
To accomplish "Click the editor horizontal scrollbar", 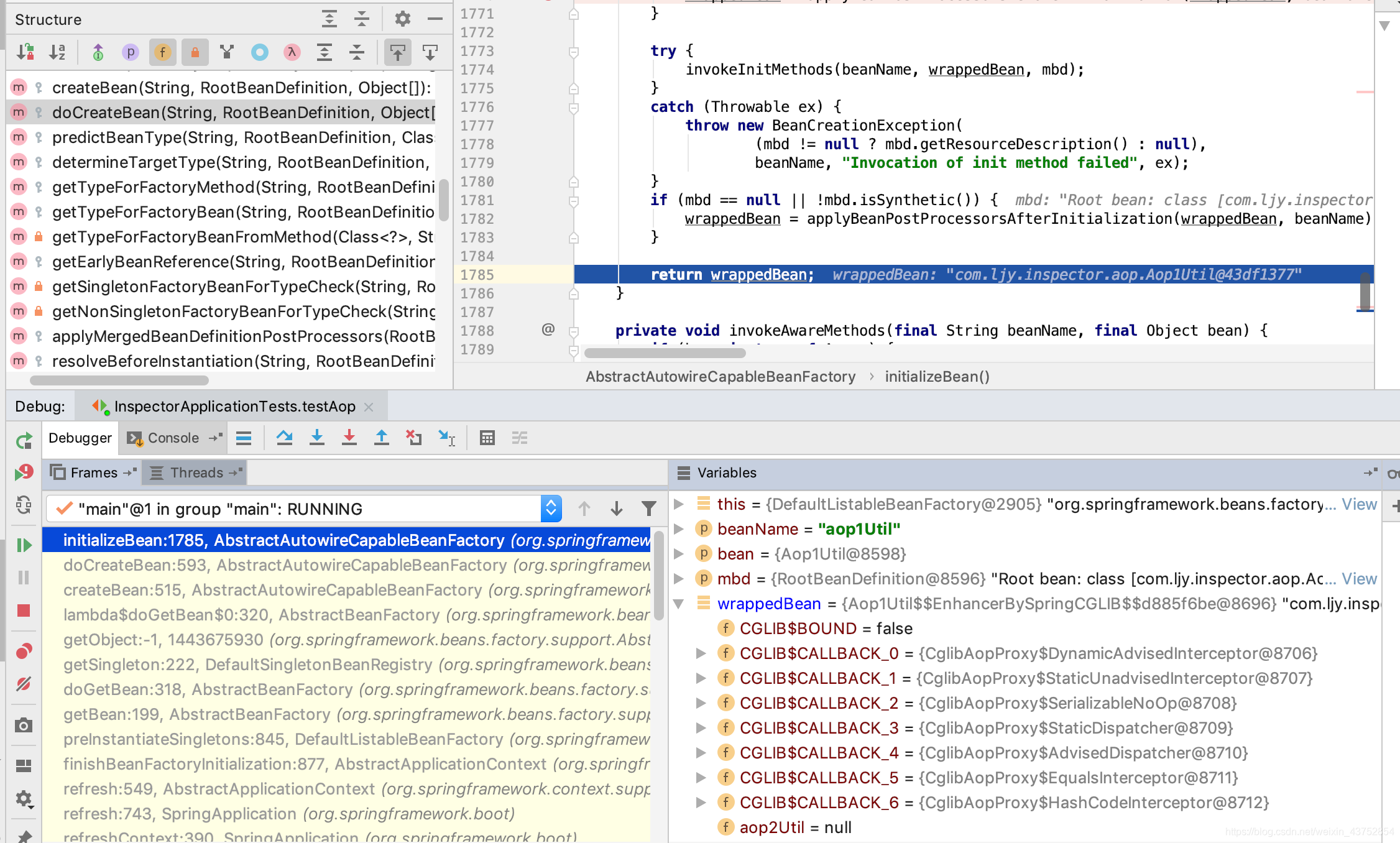I will 665,353.
